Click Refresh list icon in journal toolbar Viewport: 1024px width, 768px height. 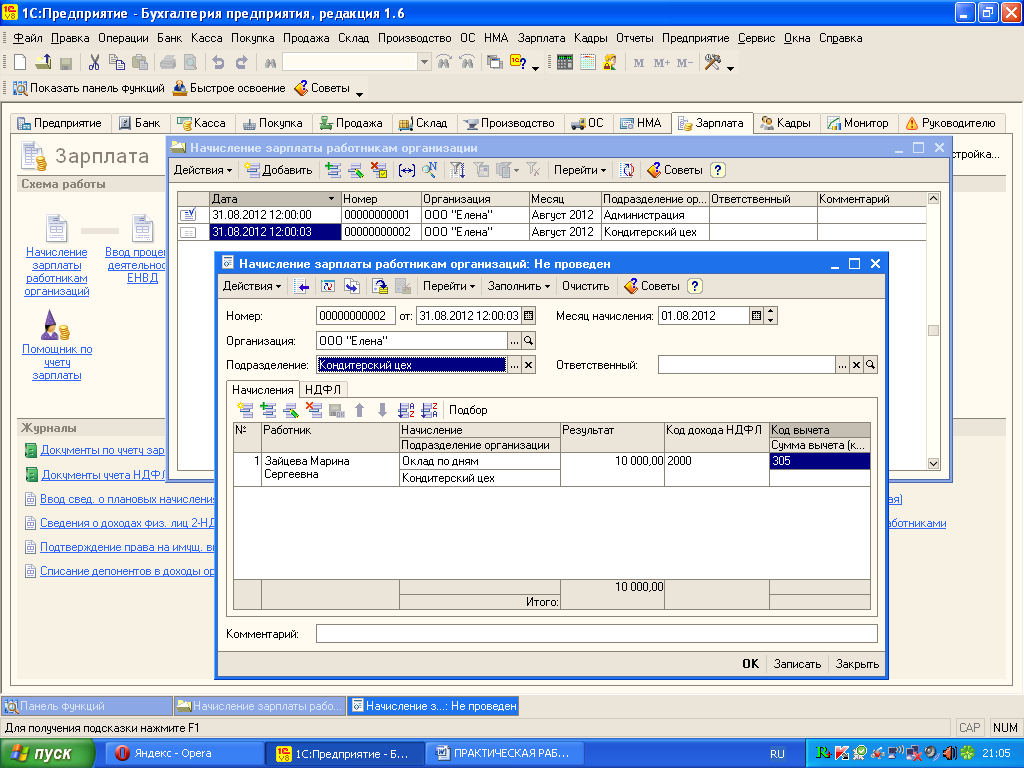pos(628,170)
